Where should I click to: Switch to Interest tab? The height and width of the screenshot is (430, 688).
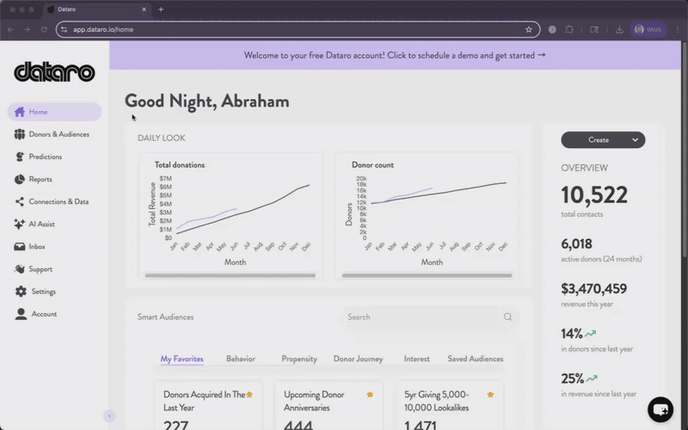click(417, 358)
